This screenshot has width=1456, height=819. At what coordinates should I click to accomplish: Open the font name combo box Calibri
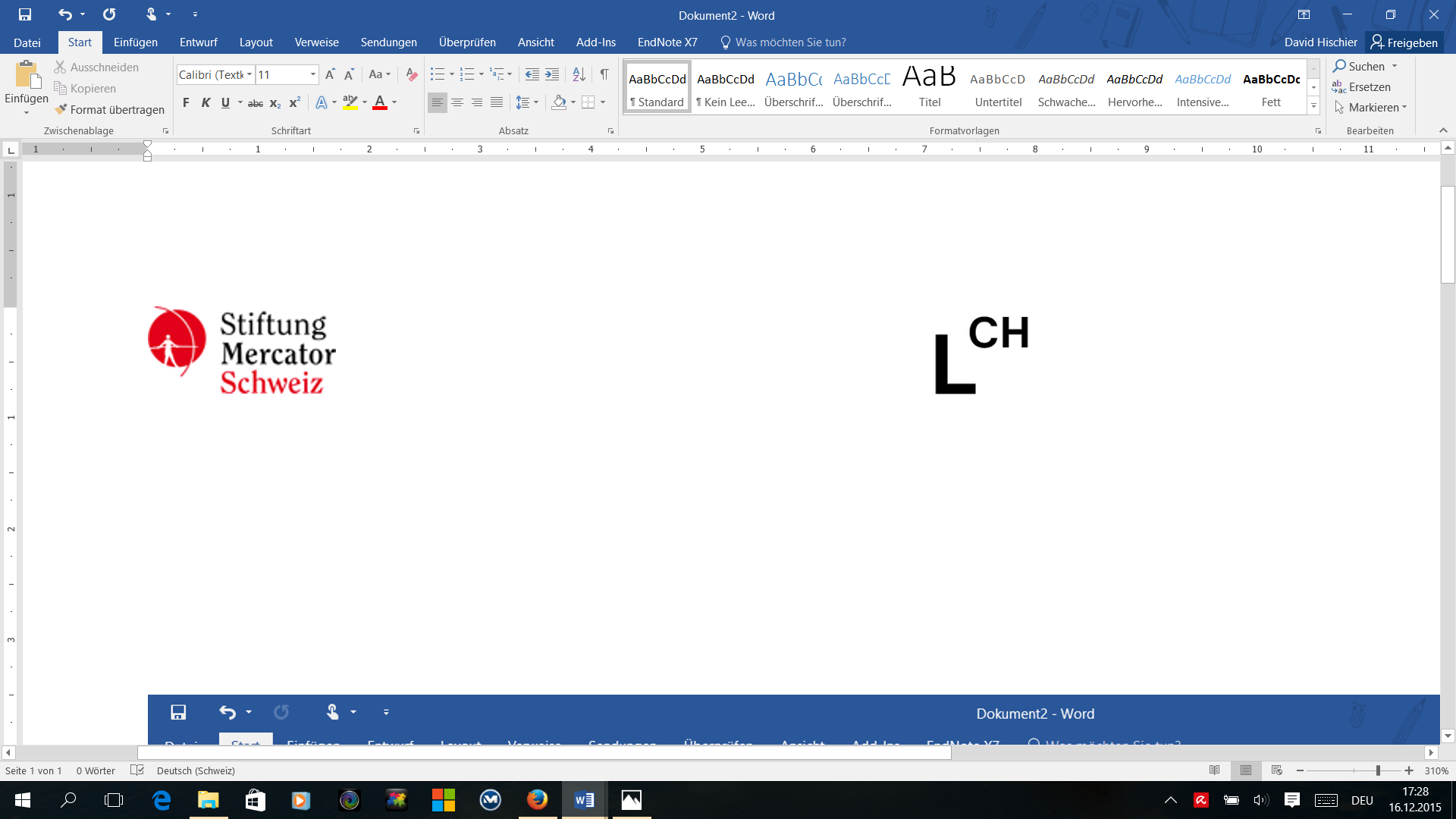tap(215, 74)
